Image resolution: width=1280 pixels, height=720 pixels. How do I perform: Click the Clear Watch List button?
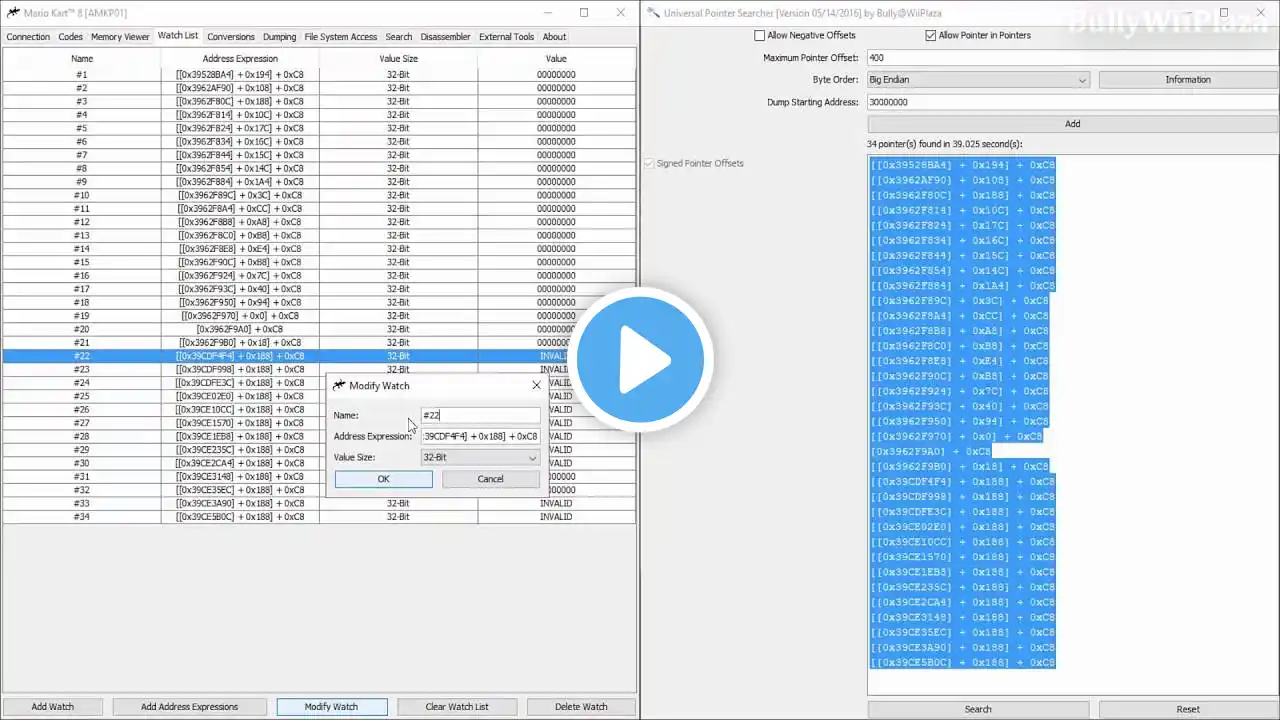[457, 707]
